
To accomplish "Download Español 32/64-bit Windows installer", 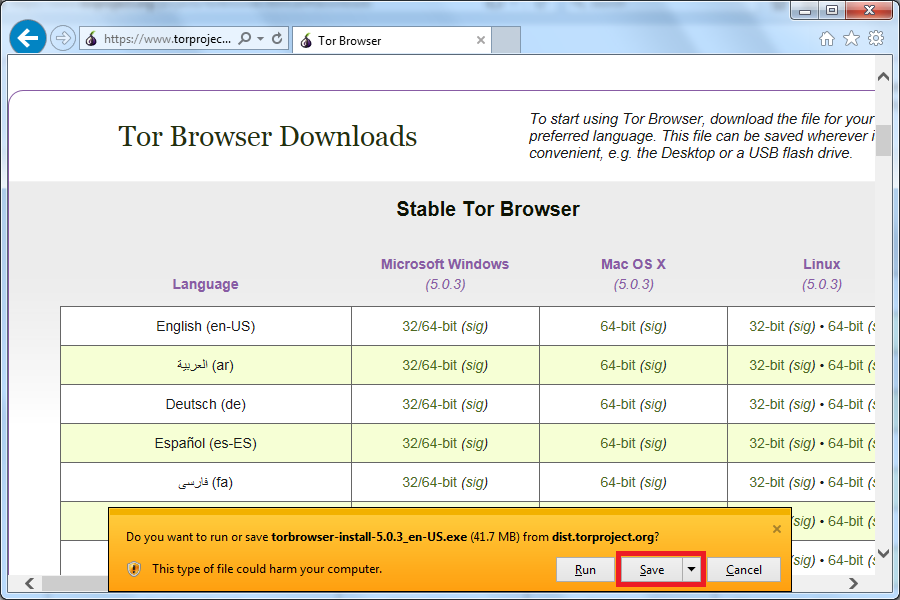I will [429, 443].
